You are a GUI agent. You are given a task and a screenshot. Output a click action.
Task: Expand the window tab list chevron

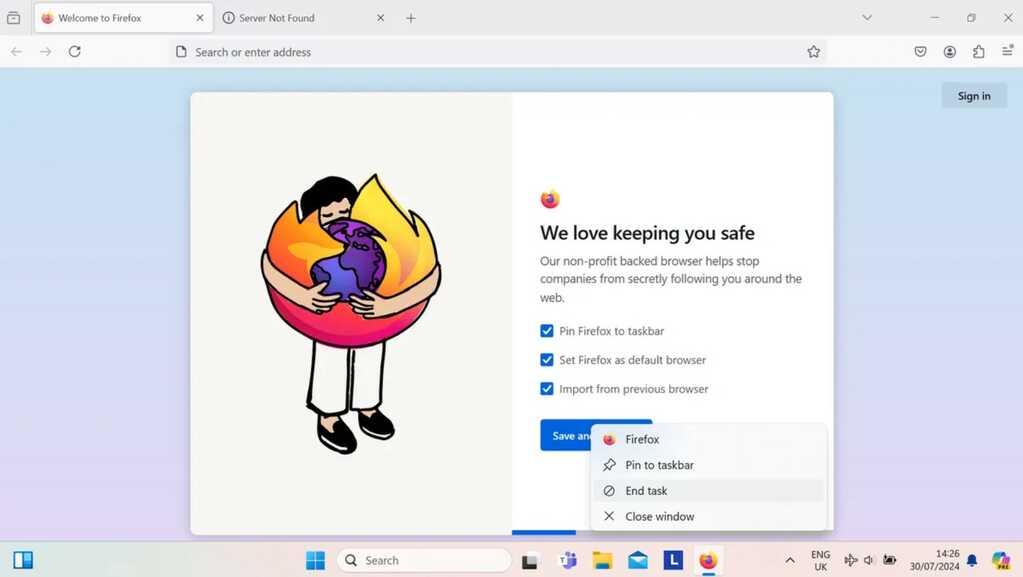(x=867, y=17)
